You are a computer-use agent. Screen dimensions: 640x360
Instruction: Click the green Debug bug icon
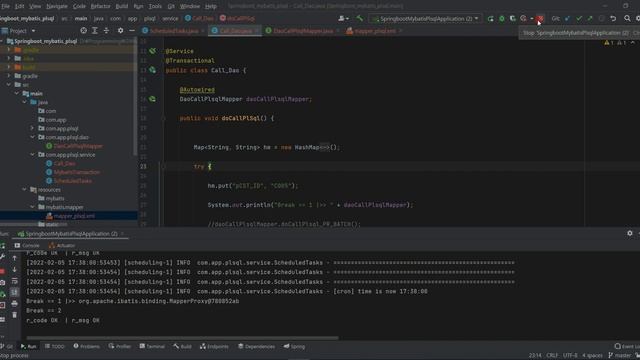tap(502, 19)
